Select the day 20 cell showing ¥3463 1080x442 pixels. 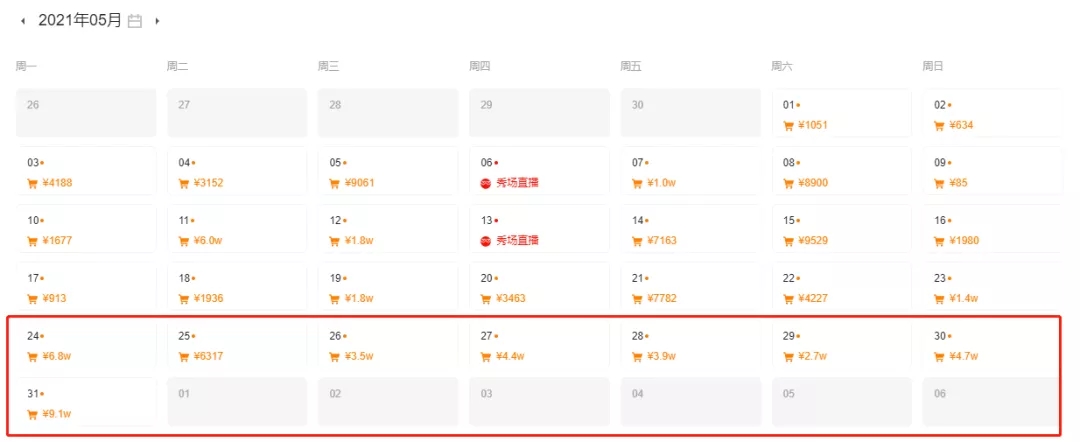[538, 287]
